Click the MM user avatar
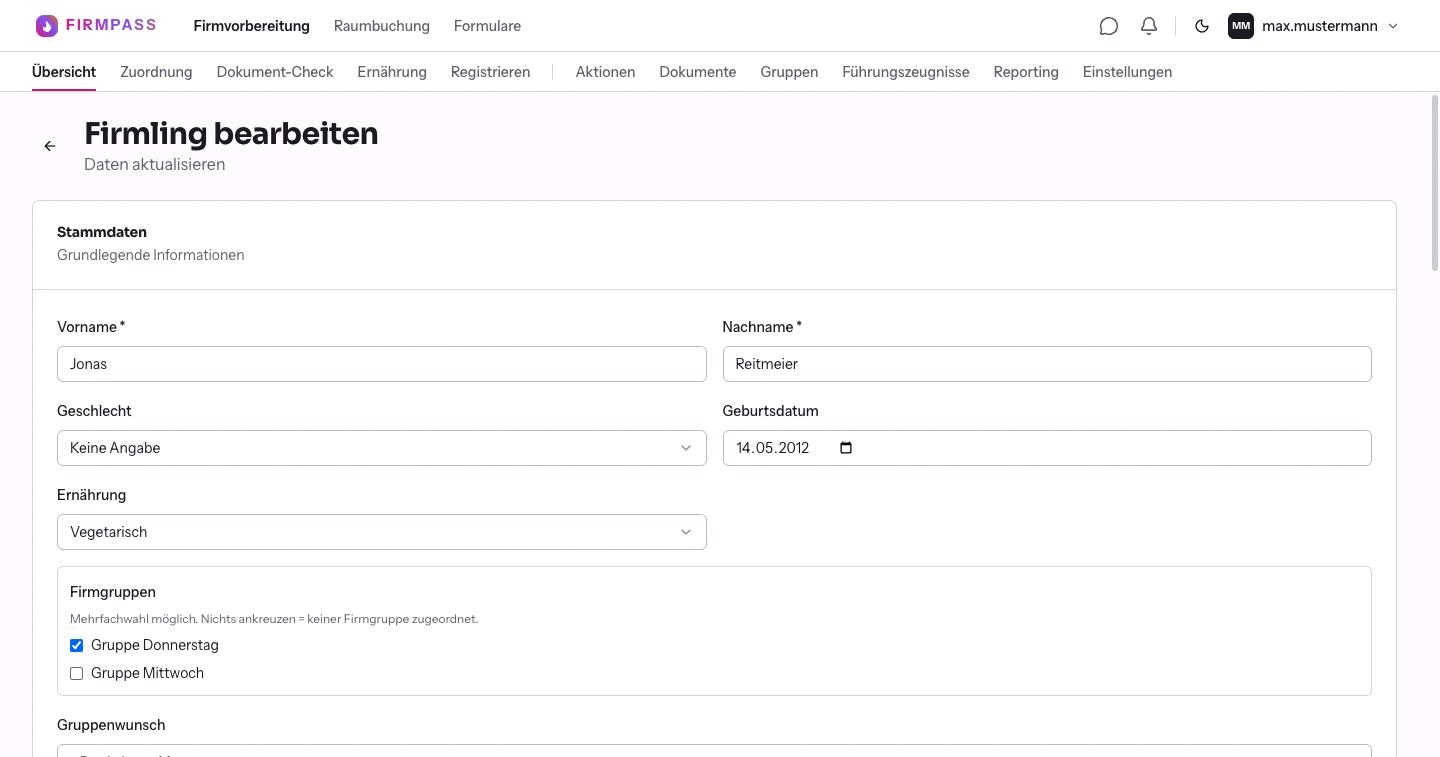 pyautogui.click(x=1241, y=26)
